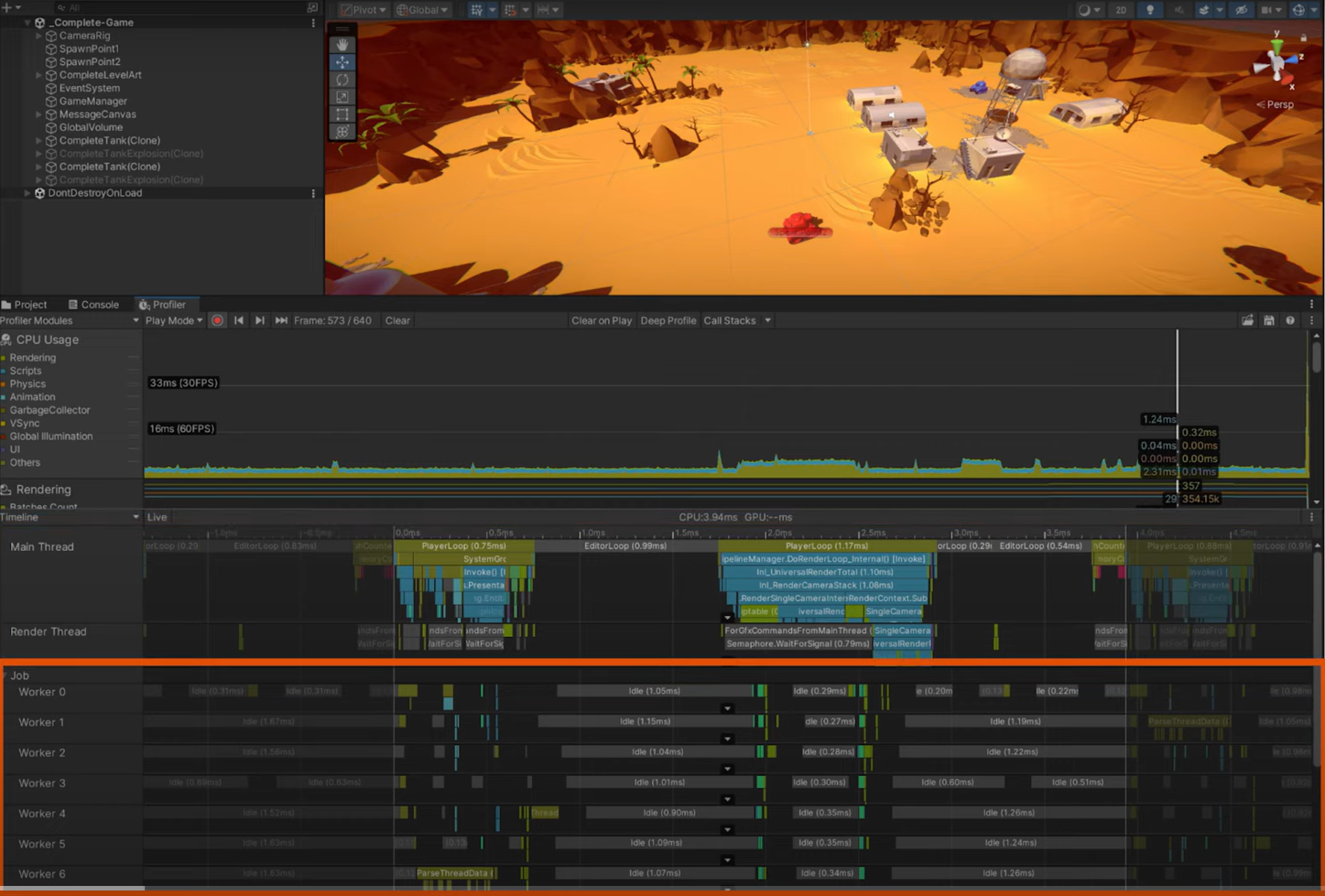Toggle Deep Profile mode
This screenshot has width=1325, height=896.
coord(668,320)
